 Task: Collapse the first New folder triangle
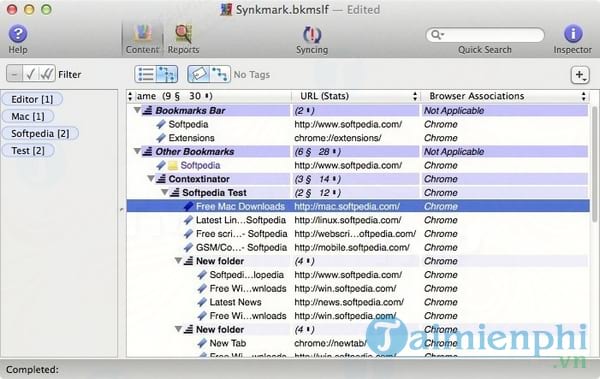coord(178,261)
